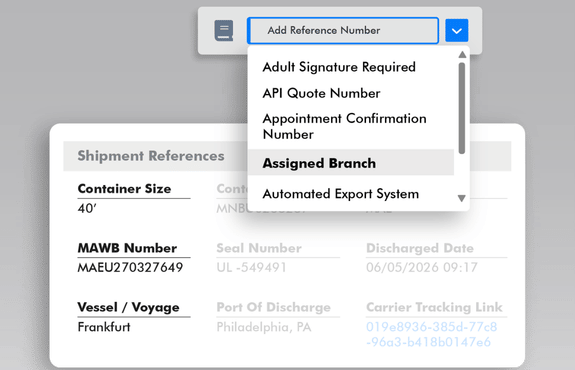This screenshot has width=575, height=370.
Task: Focus the Add Reference Number field
Action: point(343,30)
